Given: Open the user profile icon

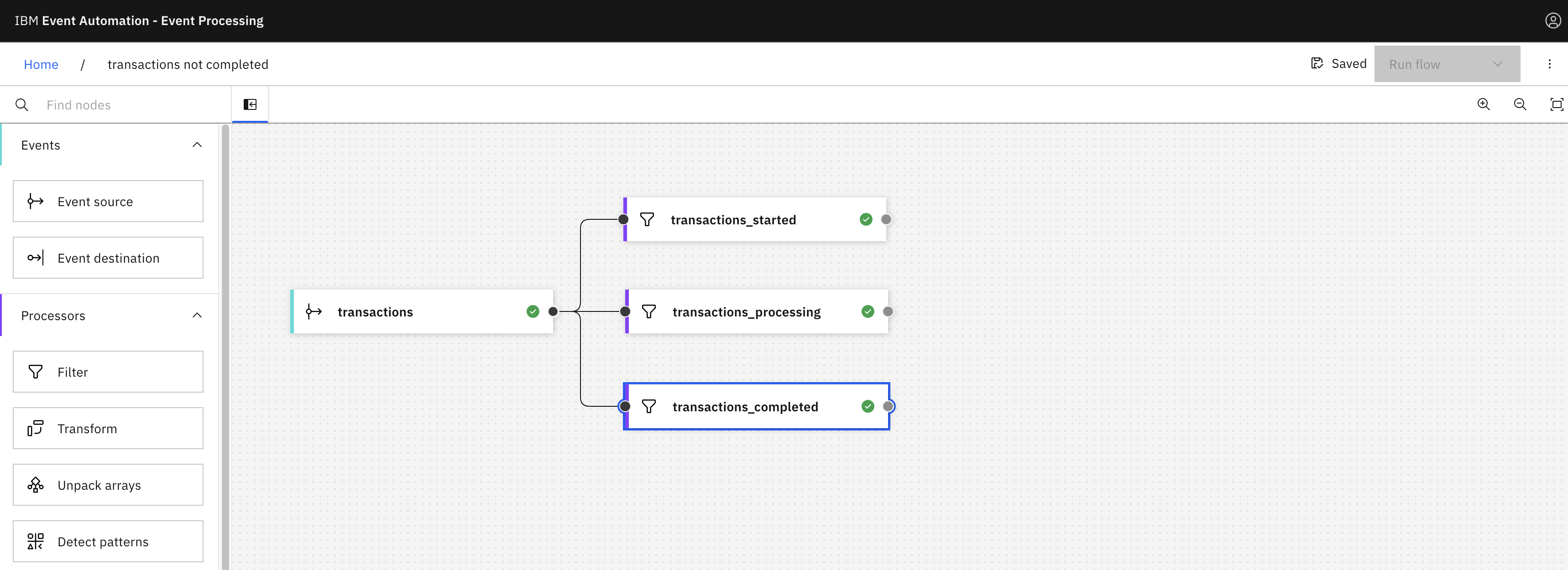Looking at the screenshot, I should 1553,21.
